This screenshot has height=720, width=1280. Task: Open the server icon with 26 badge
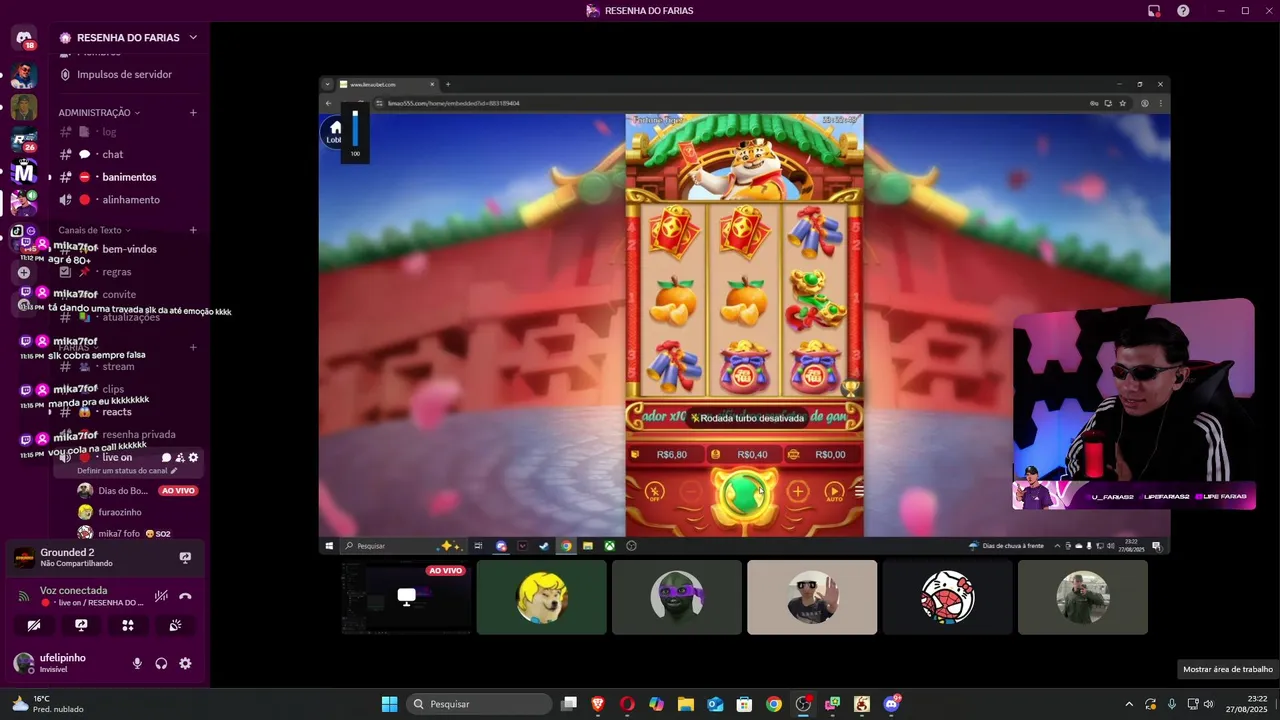click(x=24, y=140)
